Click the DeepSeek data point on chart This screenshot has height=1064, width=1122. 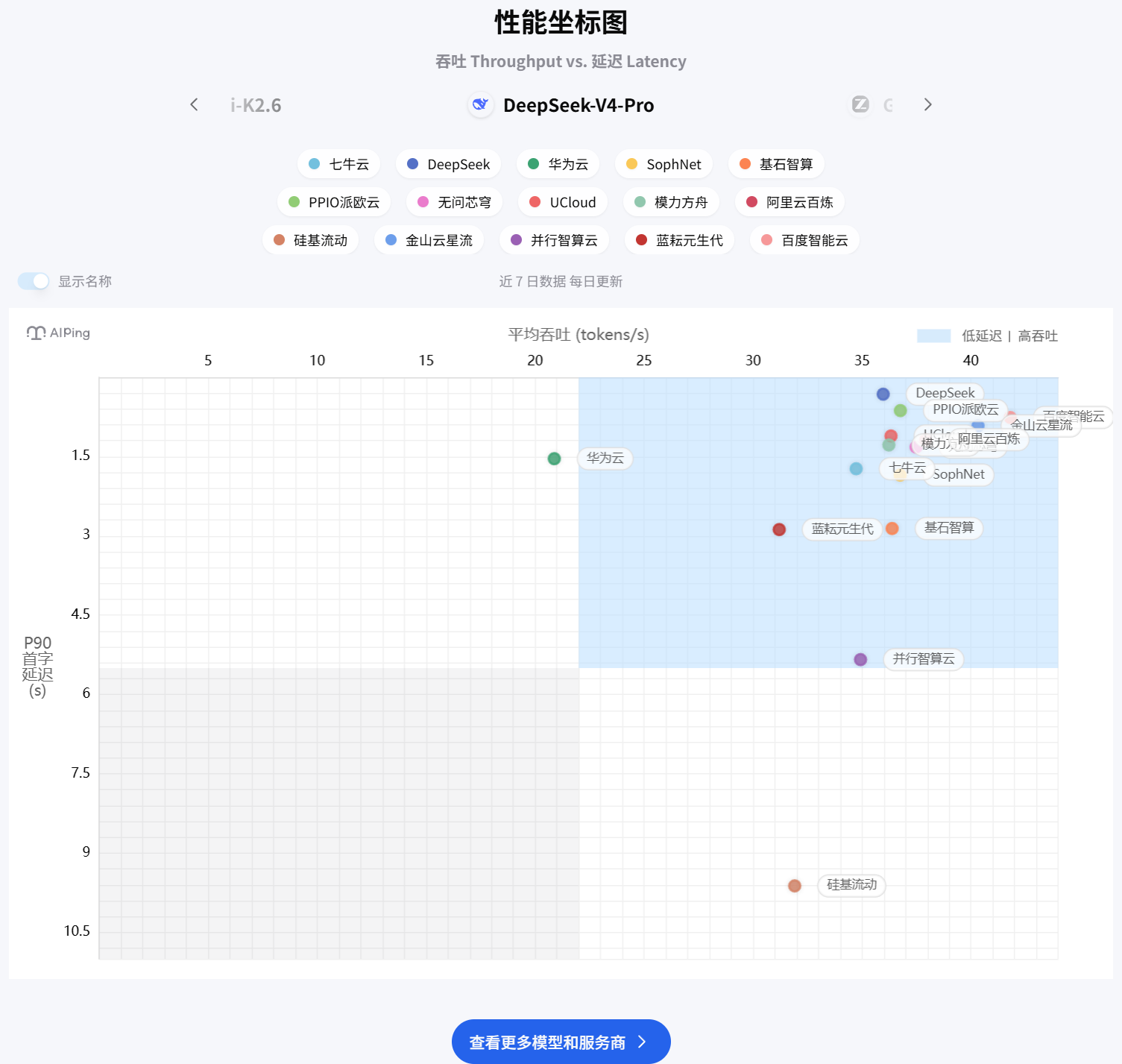(883, 394)
